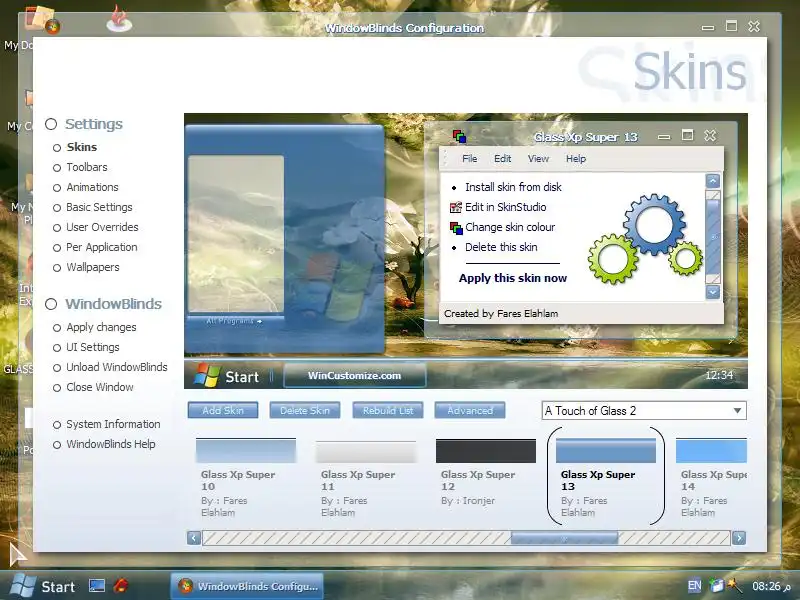Select Glass Xp Super 10 skin thumbnail

click(246, 451)
